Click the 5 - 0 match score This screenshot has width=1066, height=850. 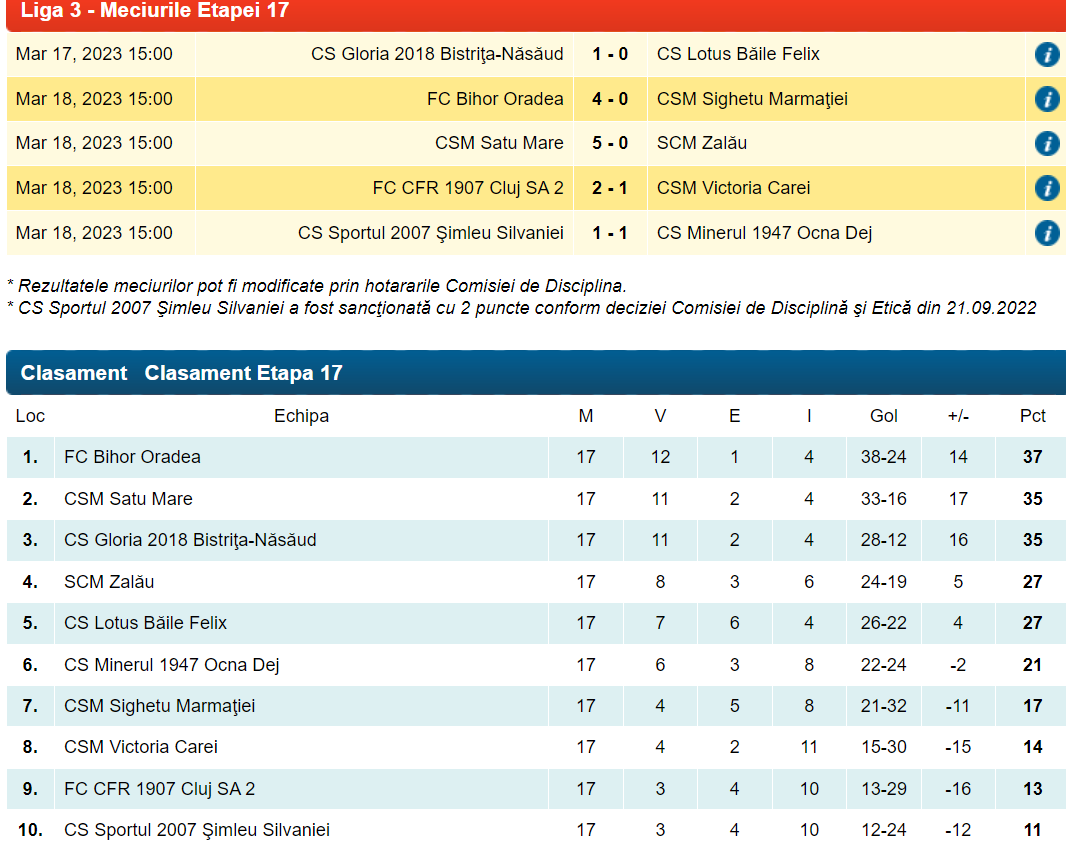(x=610, y=143)
